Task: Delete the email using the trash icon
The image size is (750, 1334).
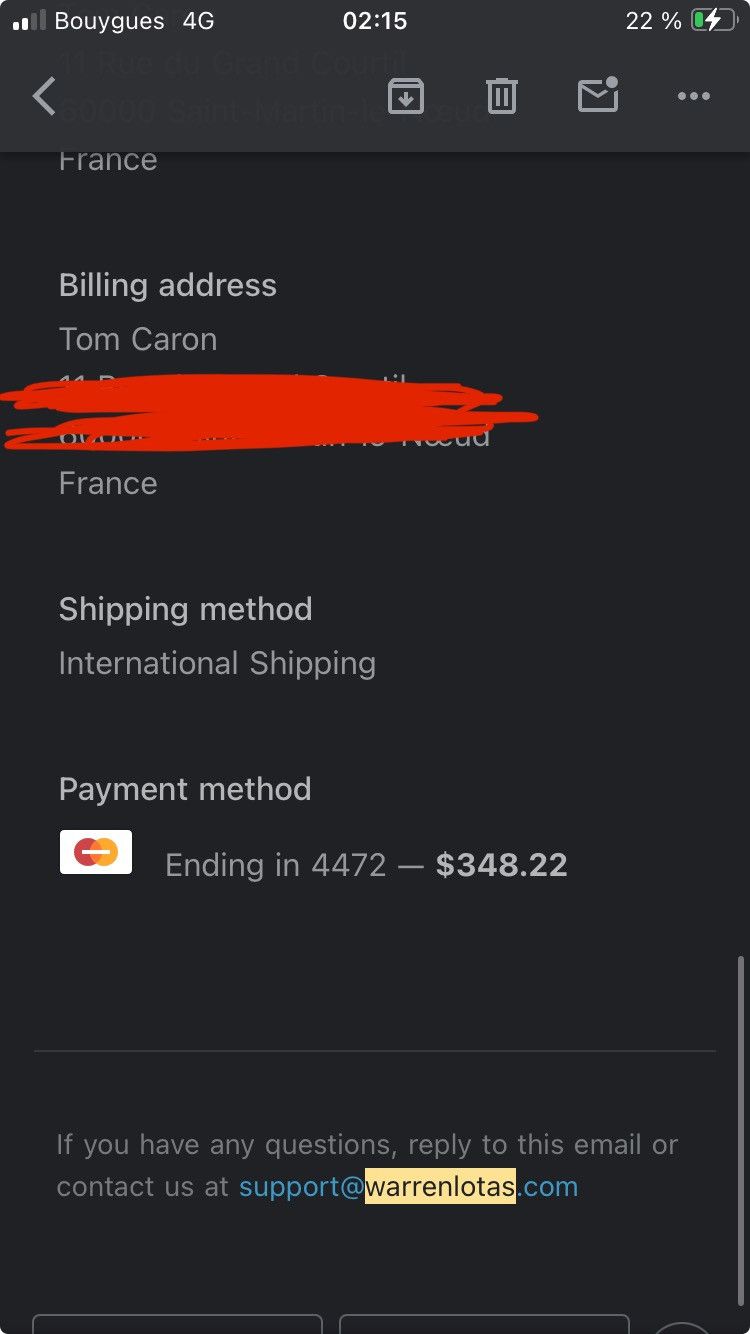Action: (501, 96)
